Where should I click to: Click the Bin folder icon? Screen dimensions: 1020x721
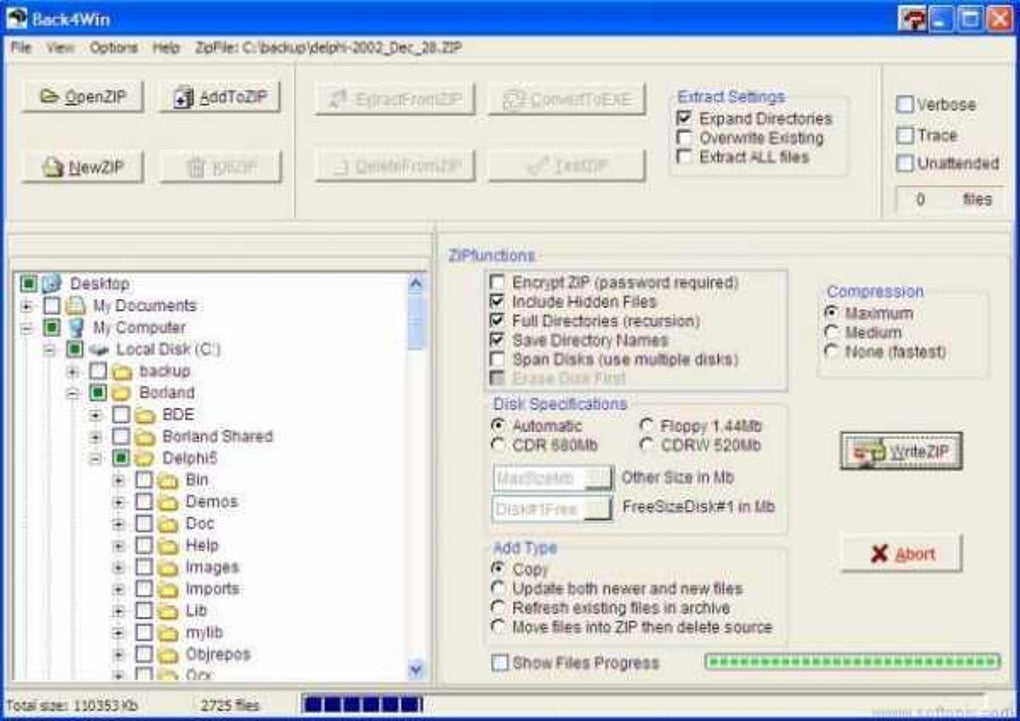click(x=168, y=480)
